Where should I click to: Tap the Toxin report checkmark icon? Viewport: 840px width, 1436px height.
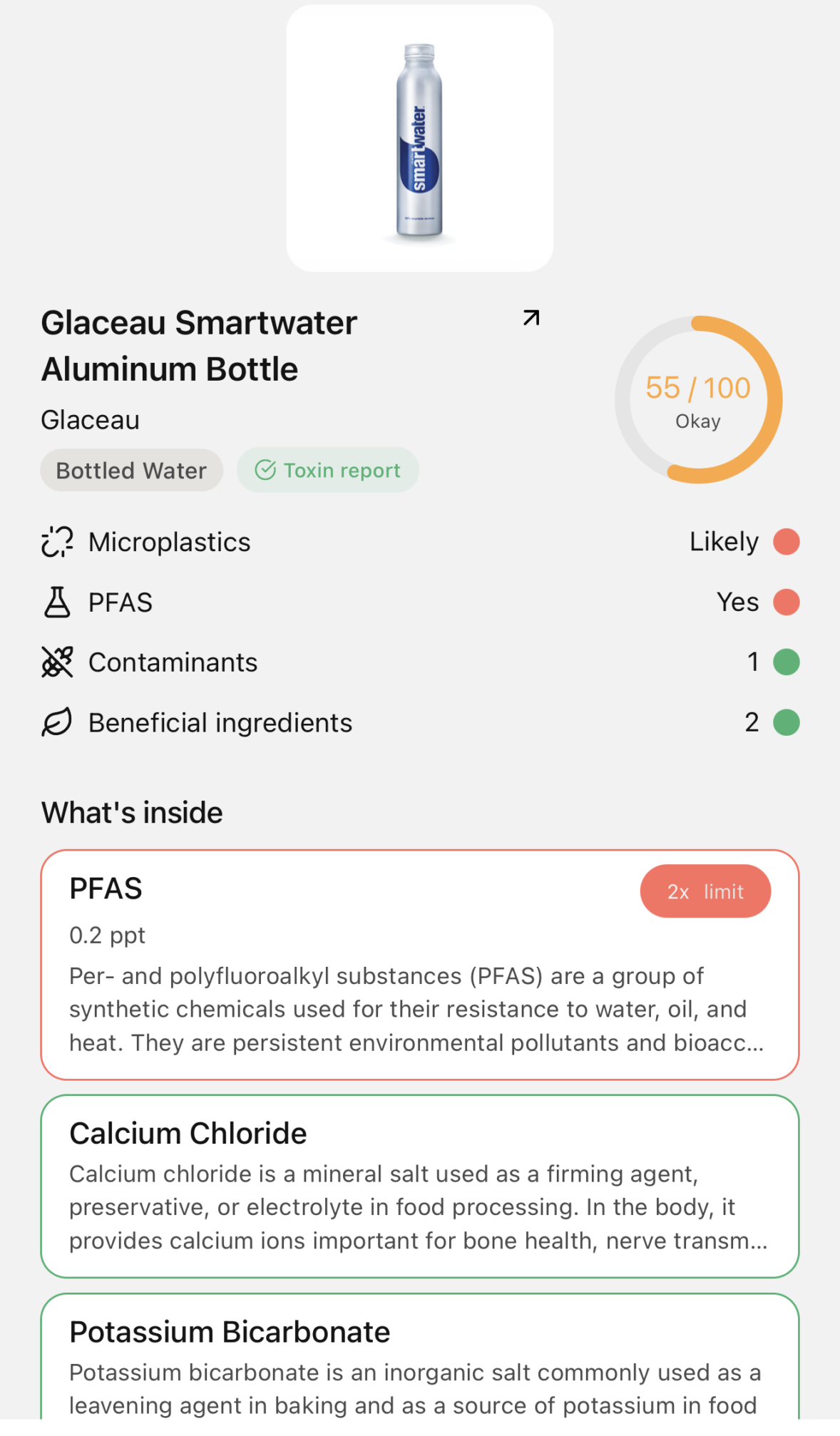[265, 471]
